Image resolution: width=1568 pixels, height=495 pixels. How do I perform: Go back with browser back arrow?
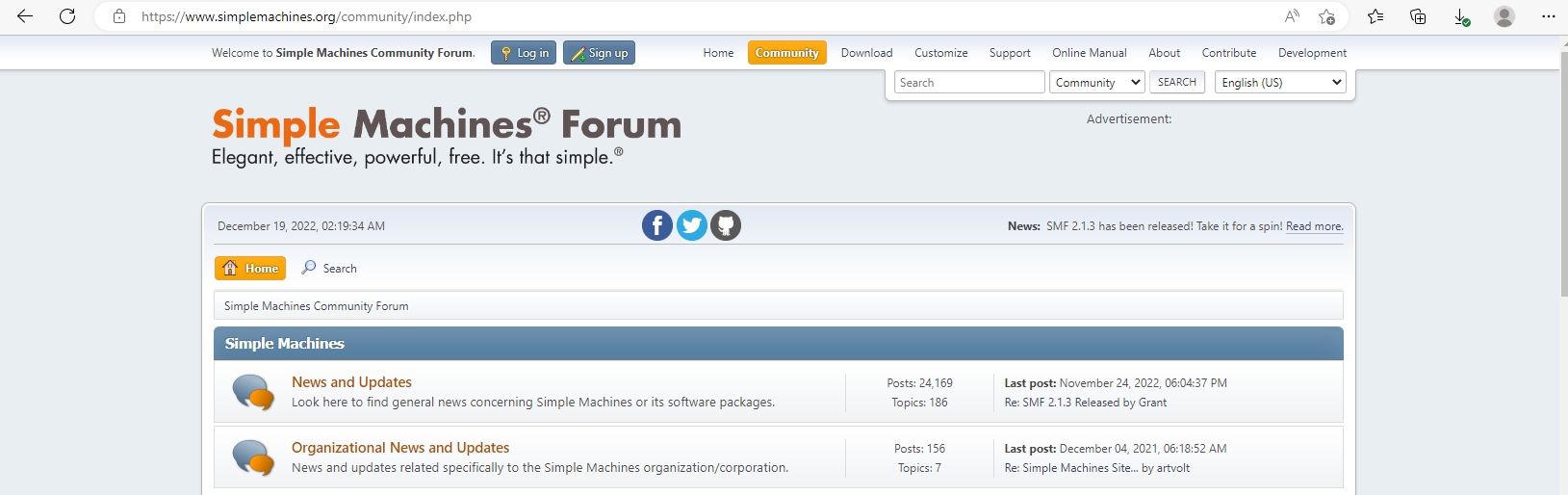pyautogui.click(x=25, y=16)
